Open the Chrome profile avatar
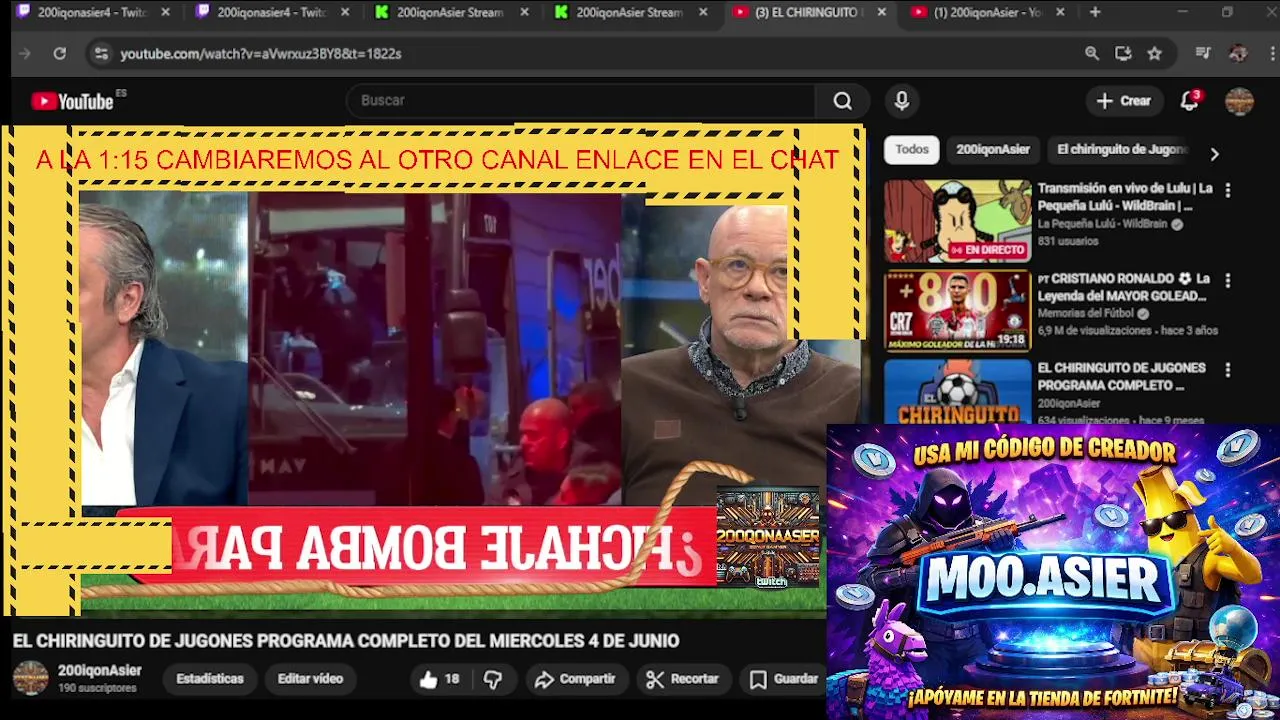The image size is (1280, 720). click(1238, 54)
